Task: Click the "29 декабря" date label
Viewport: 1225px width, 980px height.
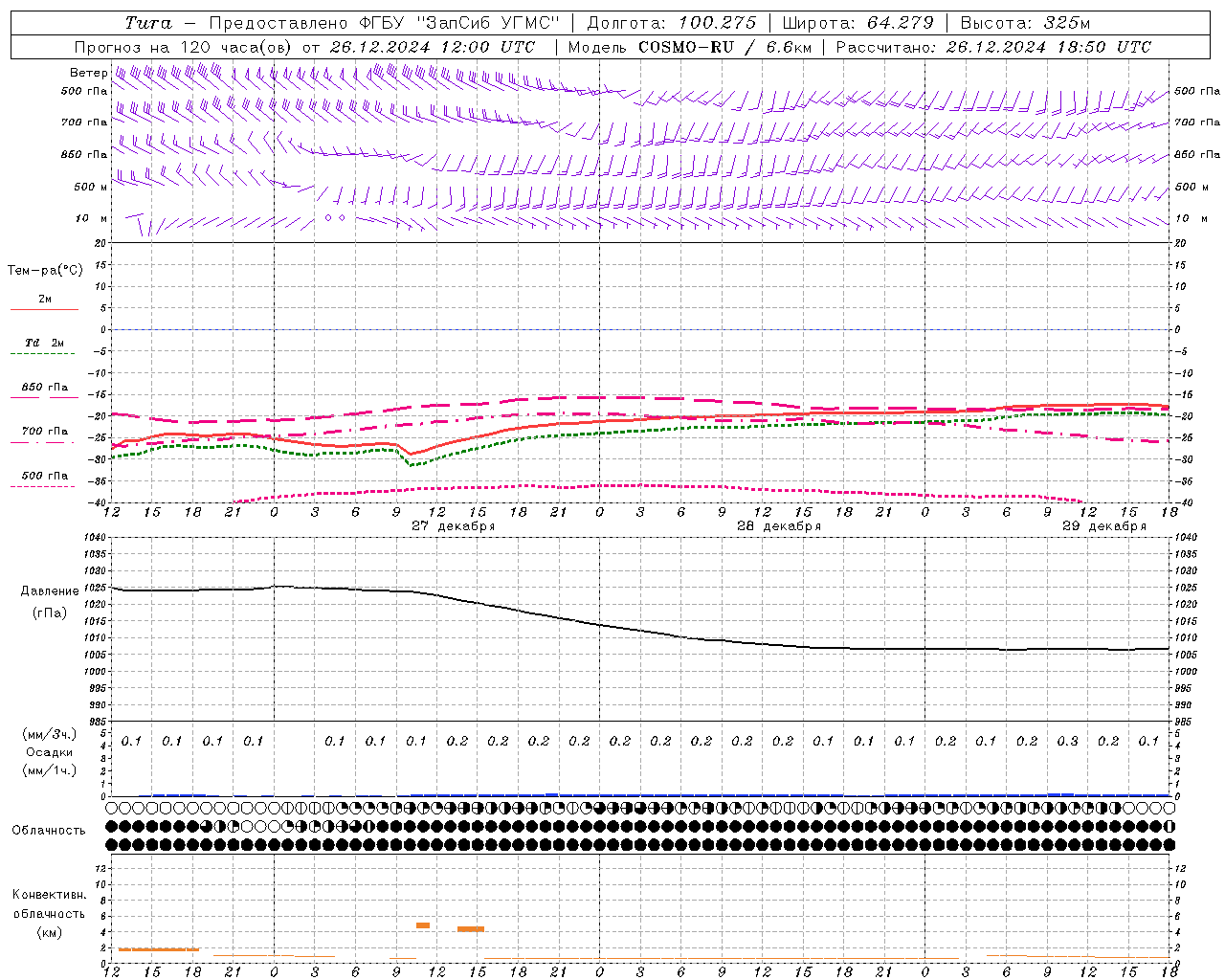Action: (1104, 526)
